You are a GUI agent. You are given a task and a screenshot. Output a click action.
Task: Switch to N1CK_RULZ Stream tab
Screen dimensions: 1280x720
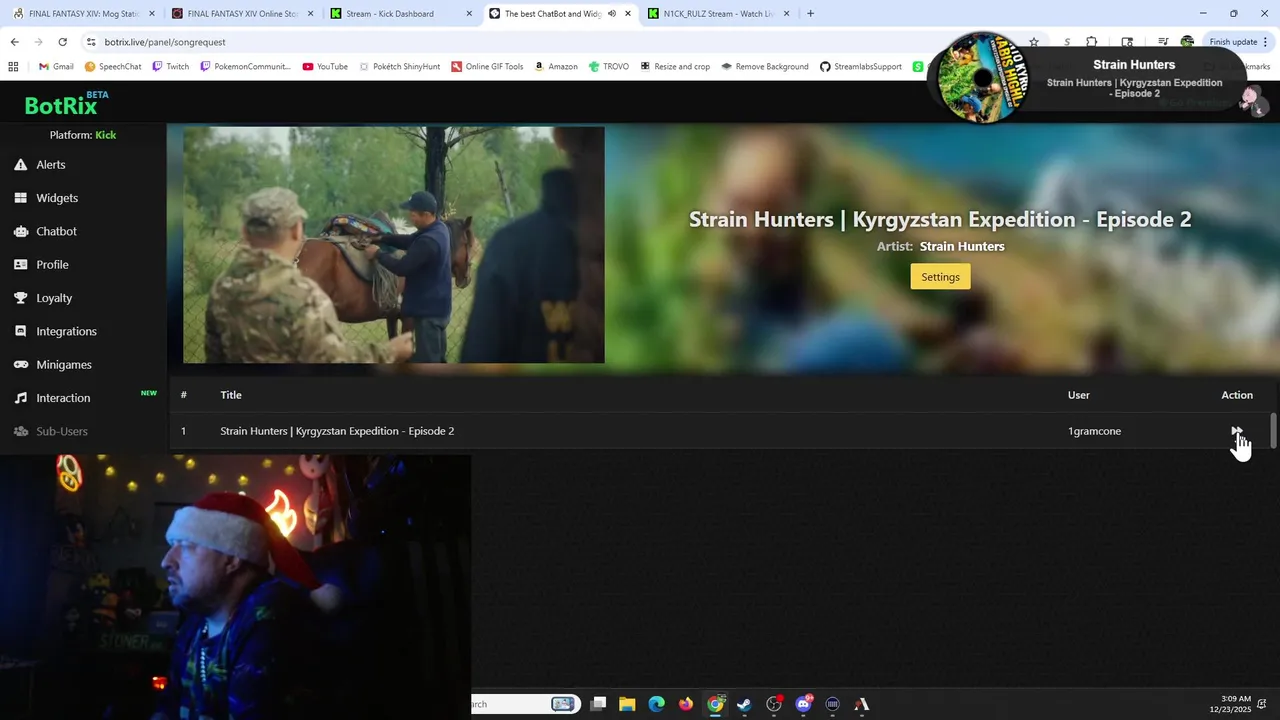pyautogui.click(x=718, y=14)
